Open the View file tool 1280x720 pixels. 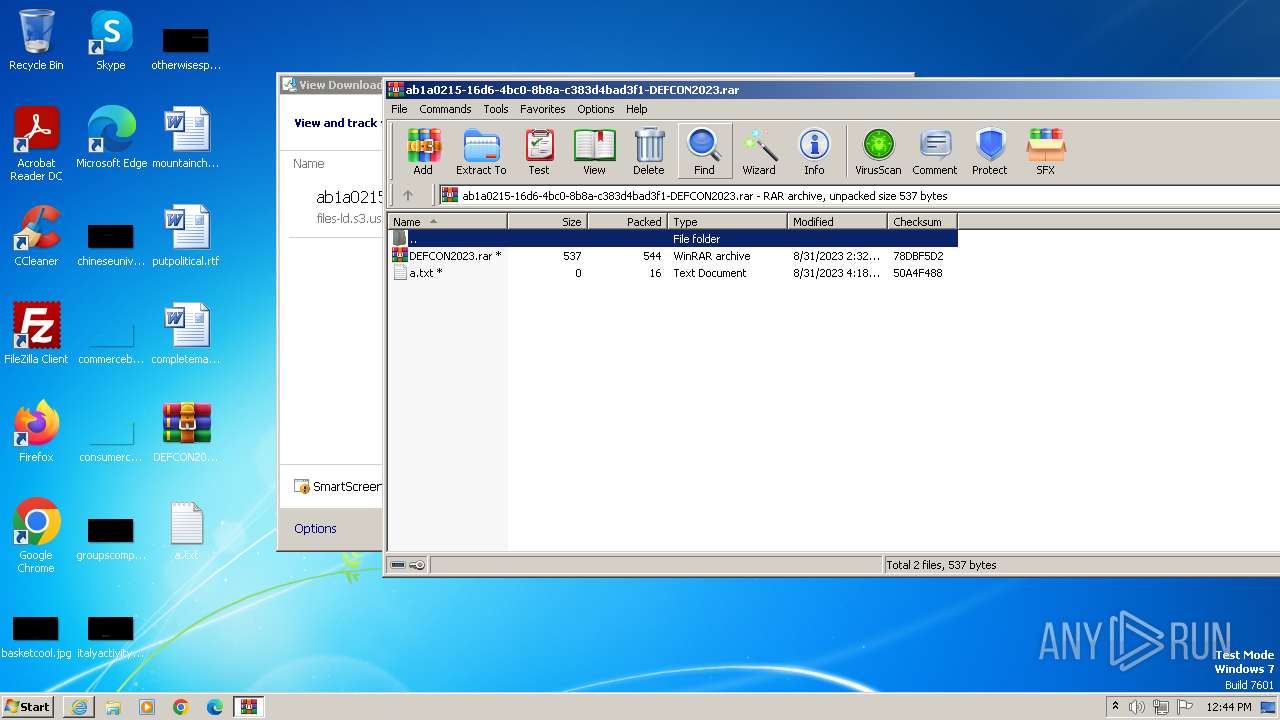594,151
